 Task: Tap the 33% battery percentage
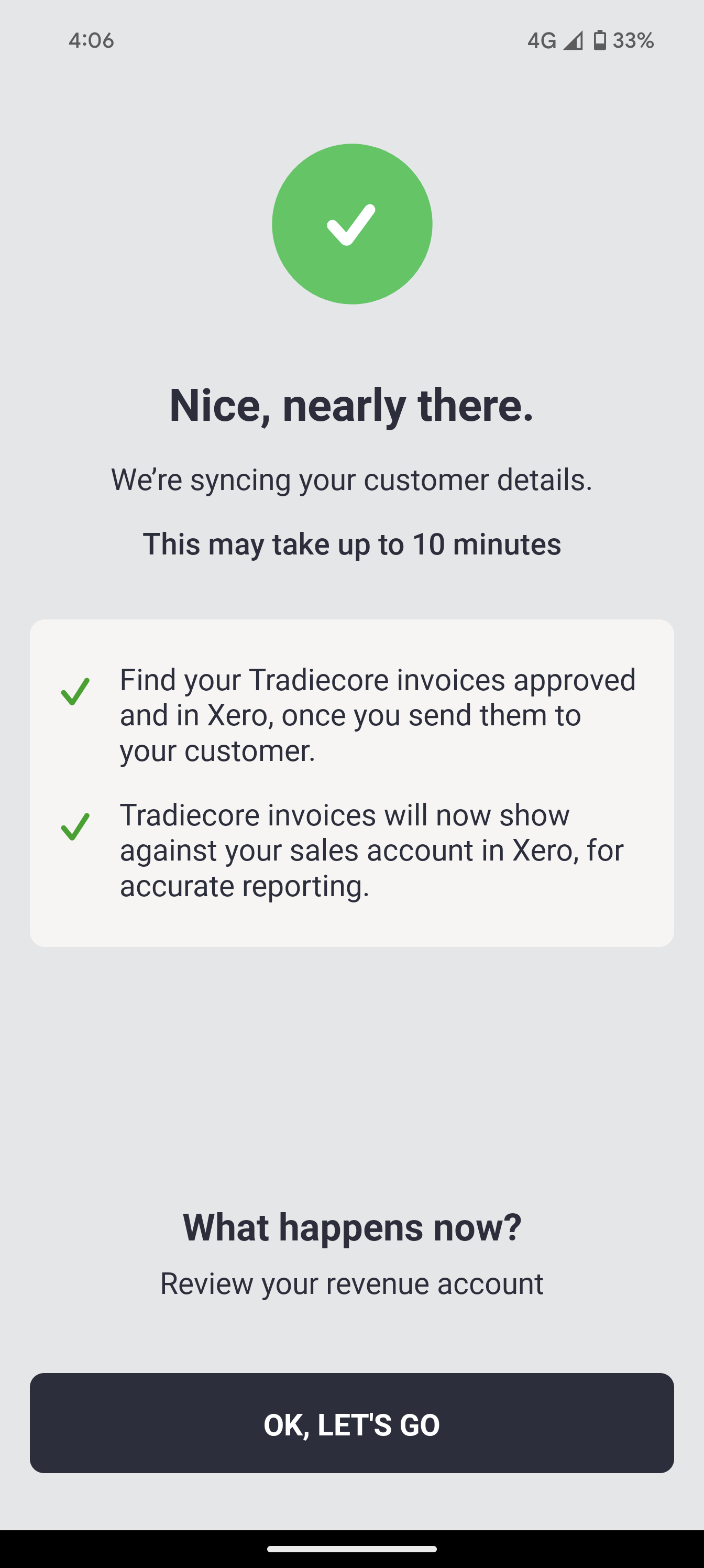(633, 40)
